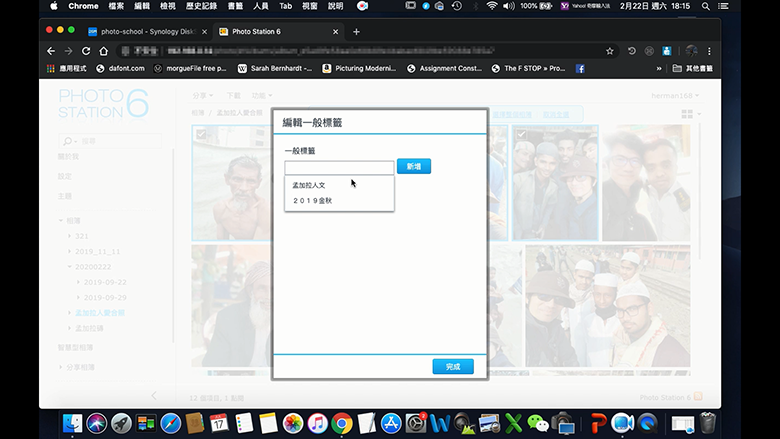Expand the 2019_11_11 album node
This screenshot has height=439, width=780.
point(69,252)
